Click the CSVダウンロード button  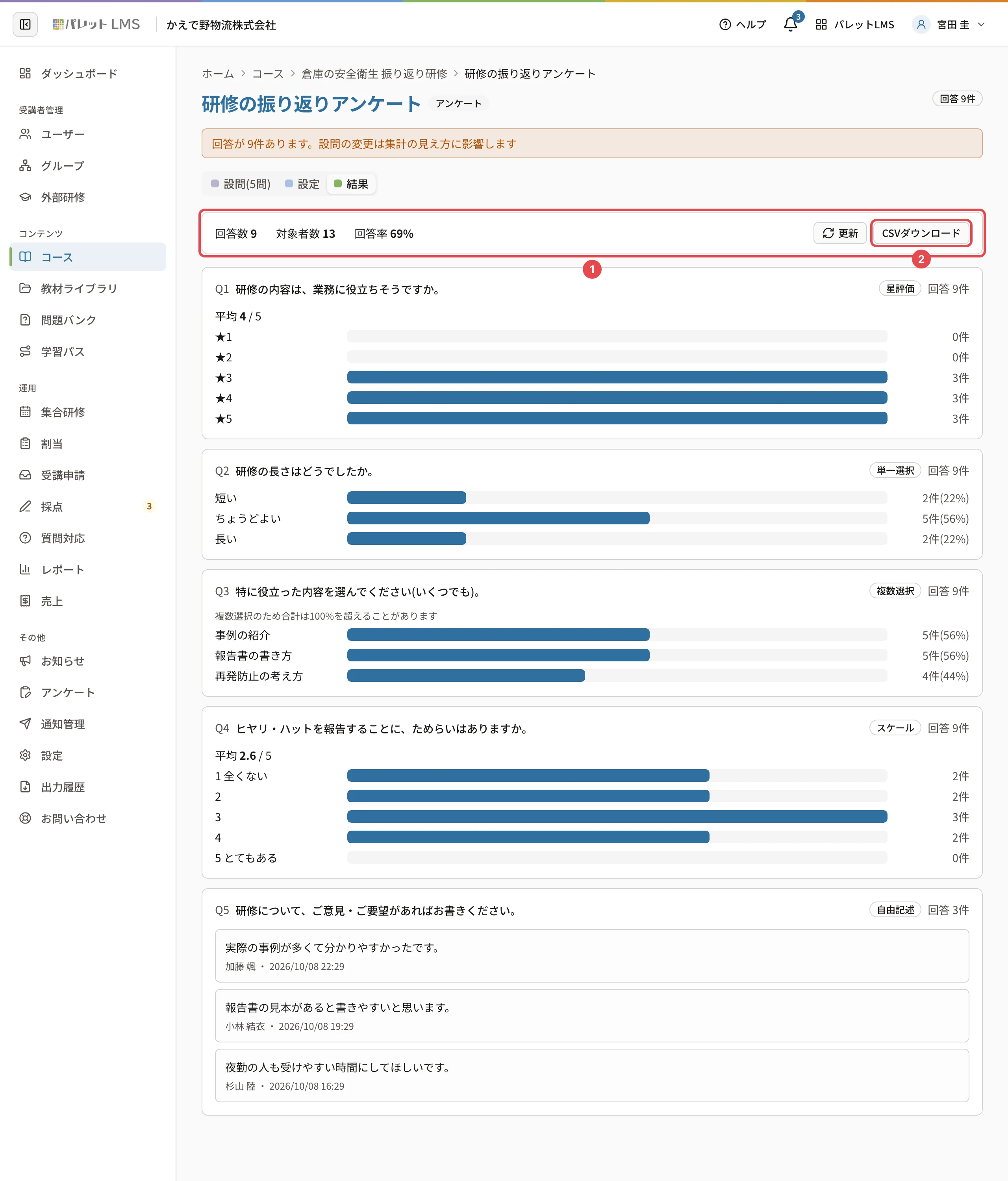point(921,233)
